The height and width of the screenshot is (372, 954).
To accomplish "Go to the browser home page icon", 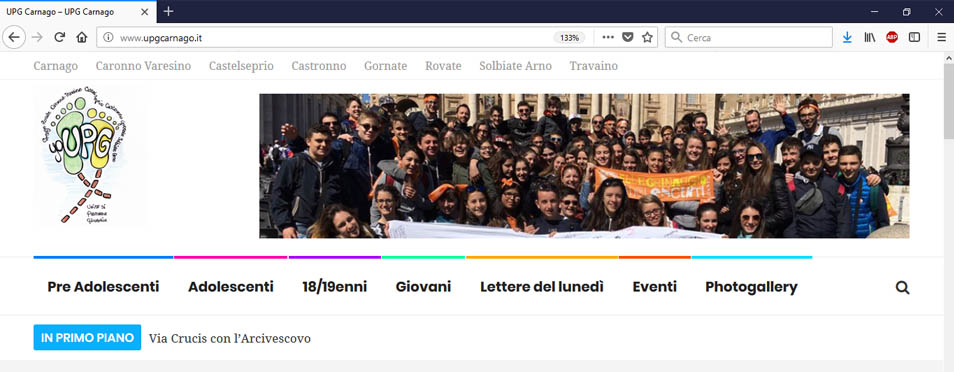I will 82,37.
